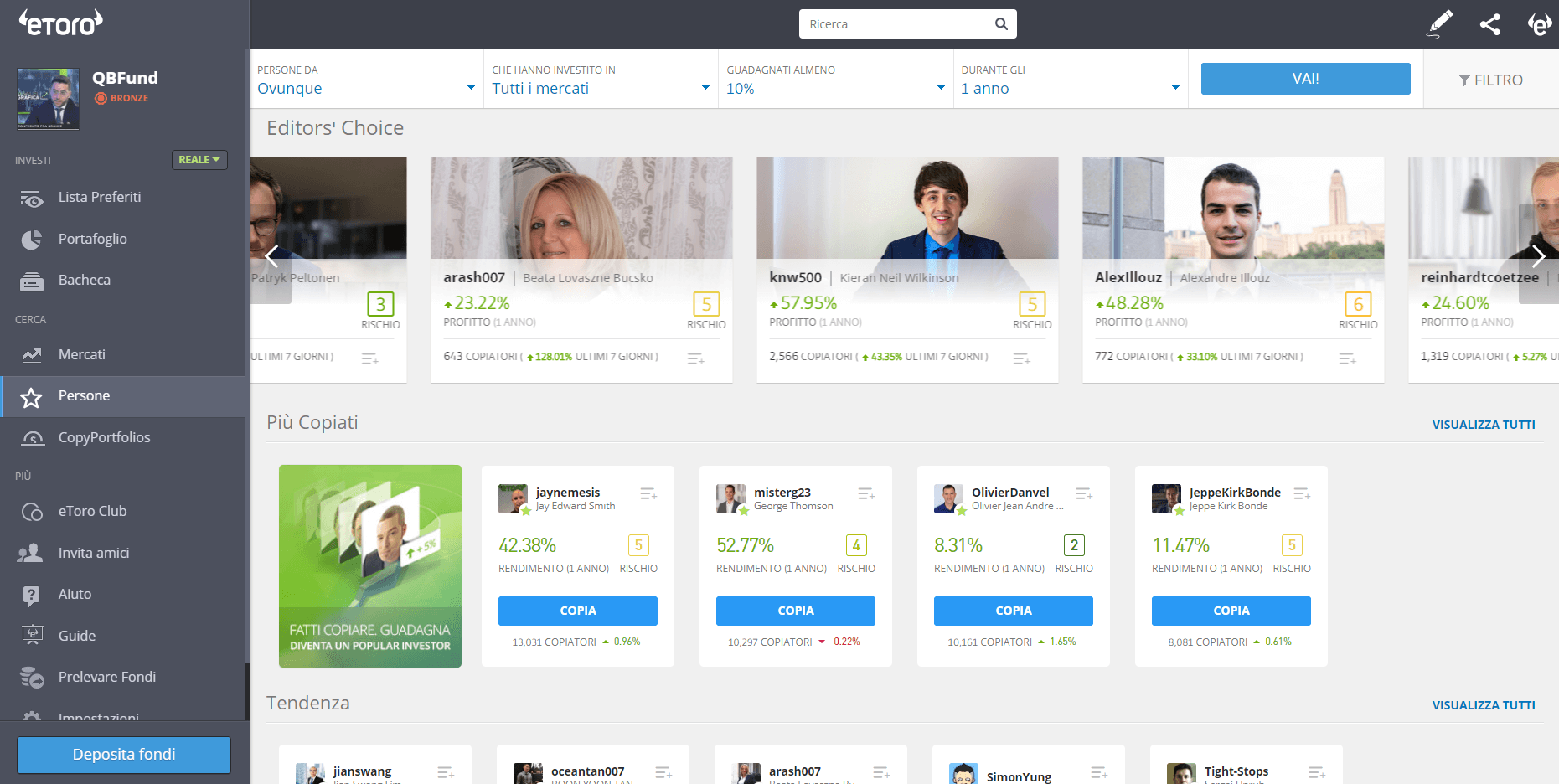Viewport: 1559px width, 784px height.
Task: Open the write post pencil icon
Action: coord(1439,24)
